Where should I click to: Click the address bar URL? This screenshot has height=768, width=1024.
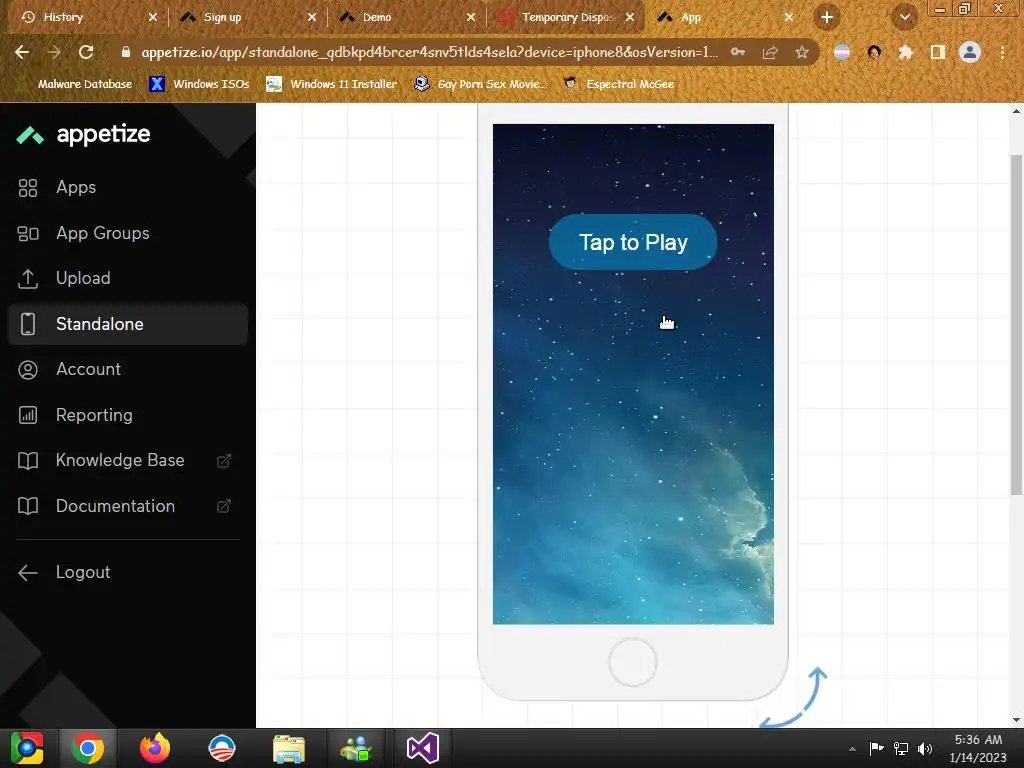(430, 52)
